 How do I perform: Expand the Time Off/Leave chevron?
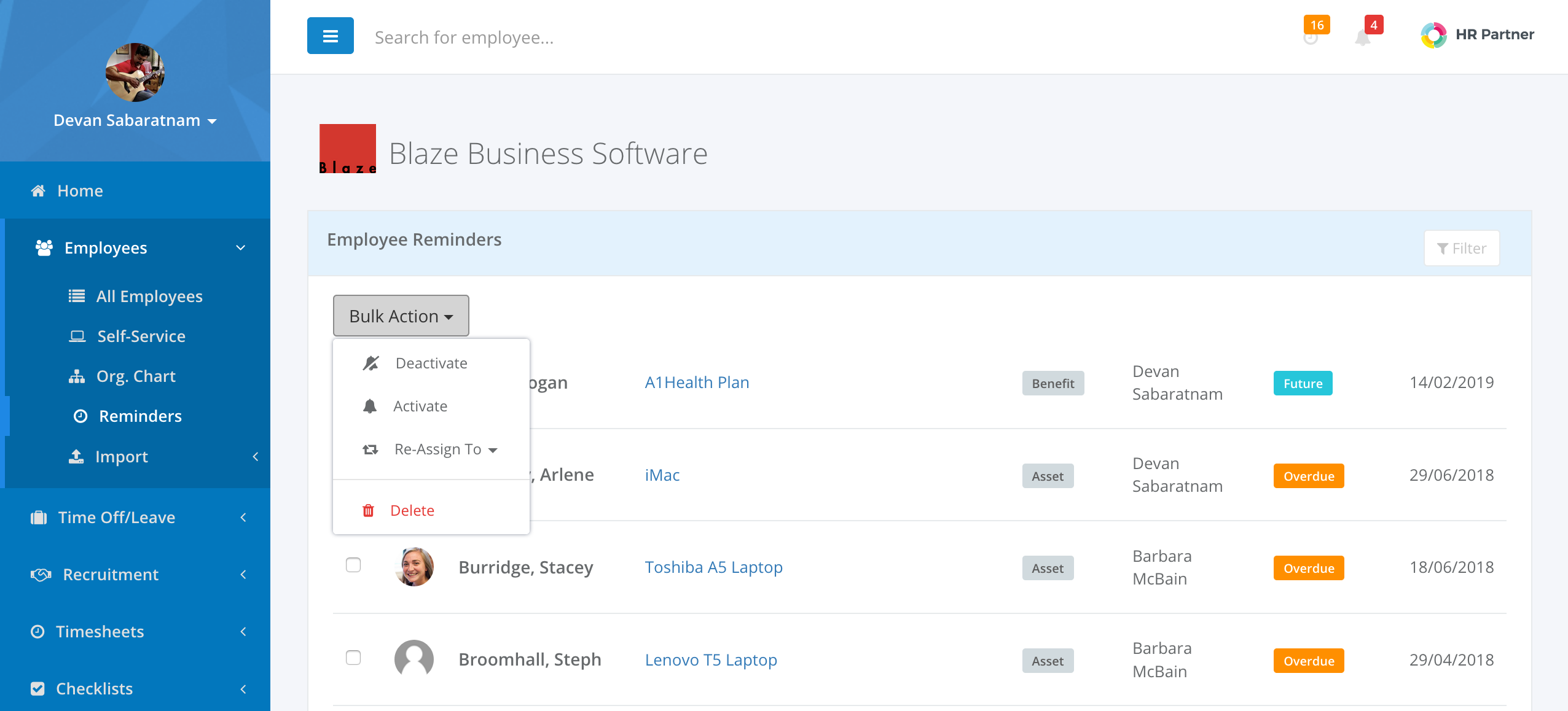(x=243, y=518)
